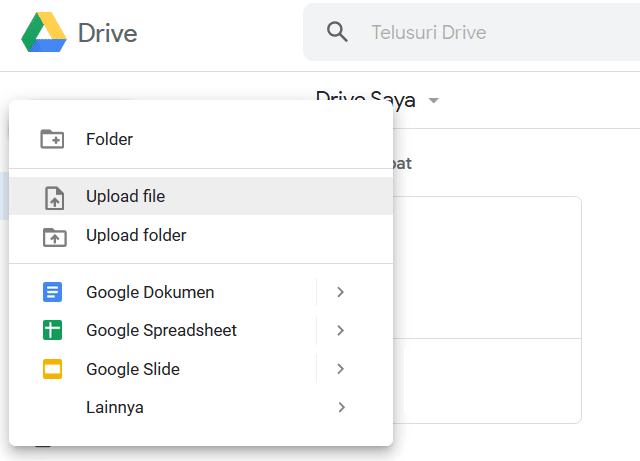Image resolution: width=640 pixels, height=461 pixels.
Task: Click the Upload file icon
Action: [x=53, y=197]
